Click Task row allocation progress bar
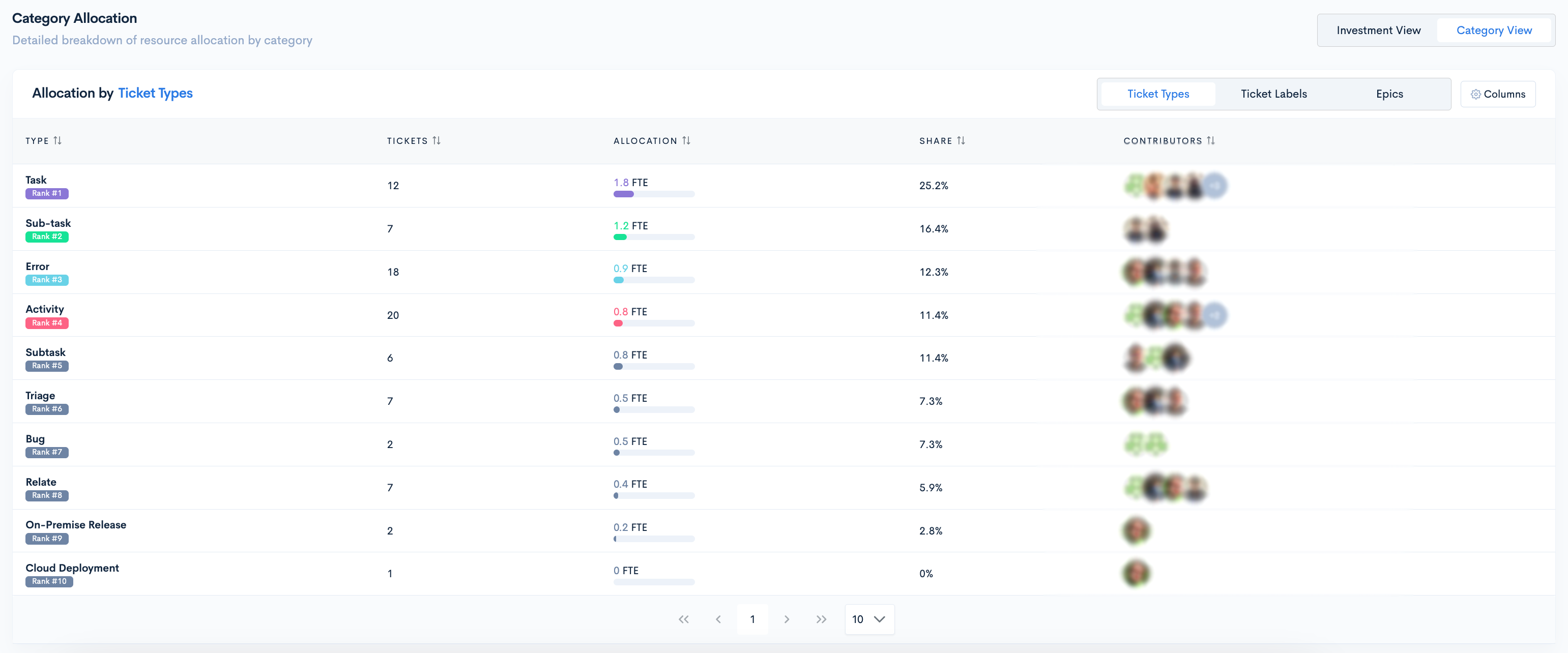This screenshot has height=653, width=1568. pyautogui.click(x=654, y=194)
